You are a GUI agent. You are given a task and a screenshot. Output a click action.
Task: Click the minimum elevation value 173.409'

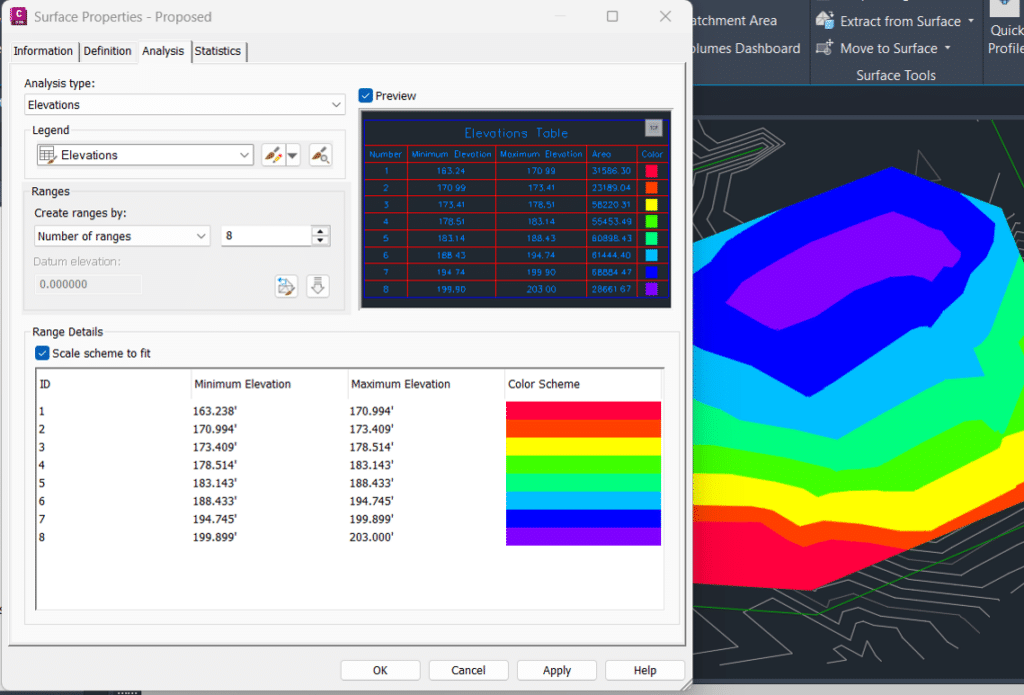point(215,447)
